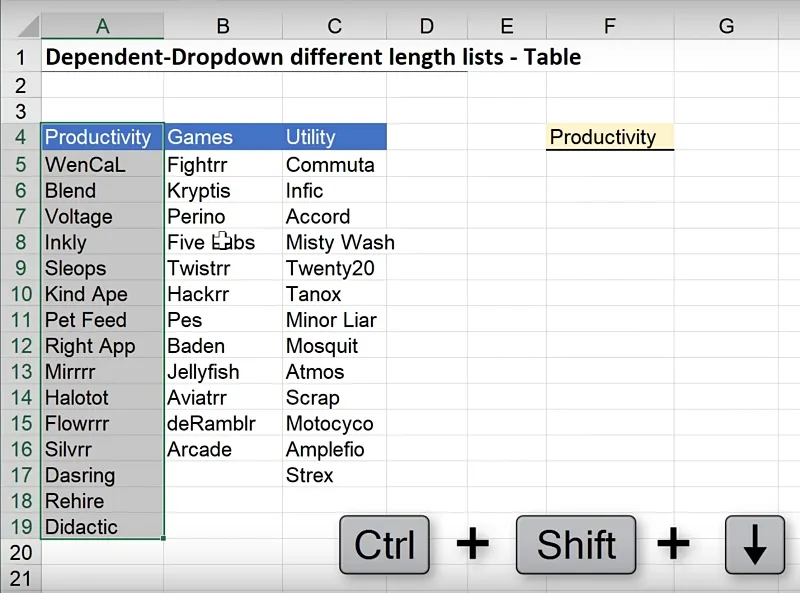Viewport: 800px width, 593px height.
Task: Click the cell with Jellyfish
Action: [x=222, y=372]
